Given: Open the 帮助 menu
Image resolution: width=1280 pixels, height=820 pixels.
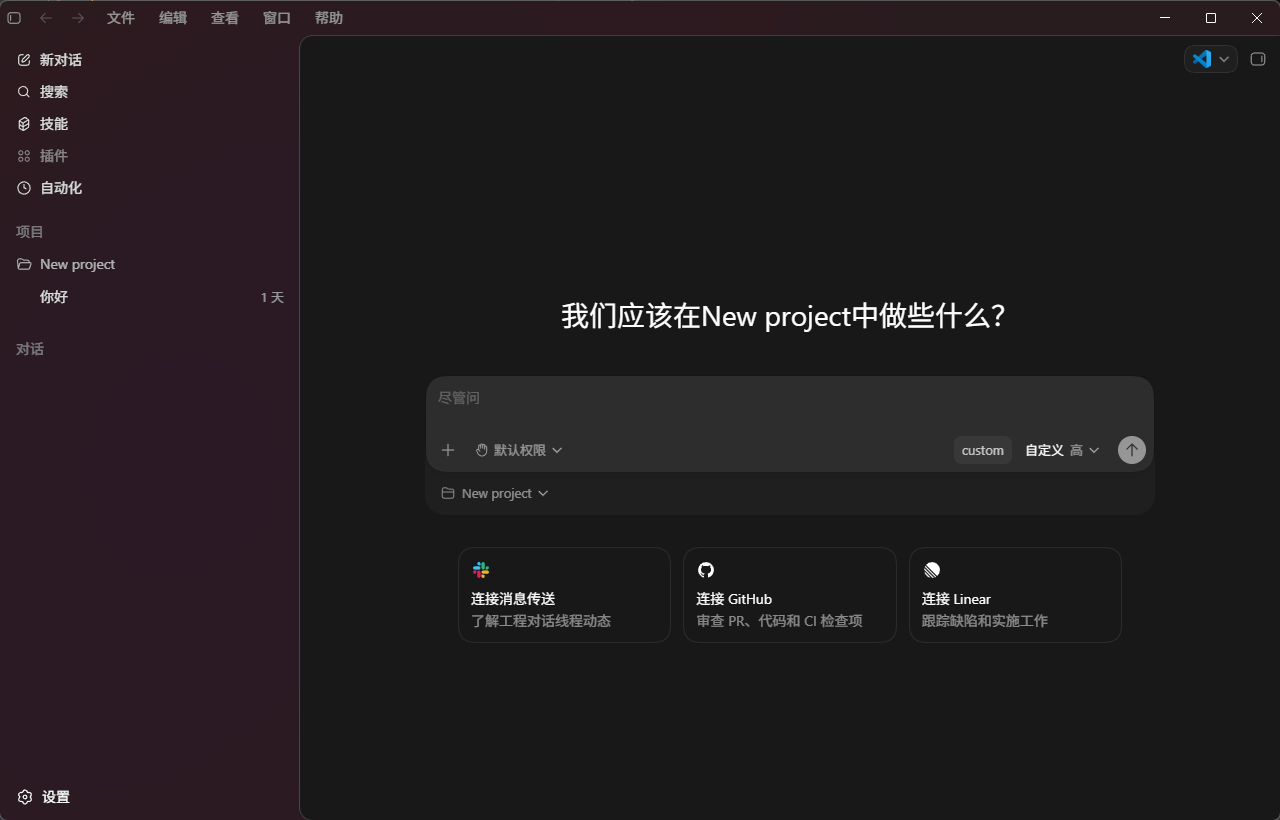Looking at the screenshot, I should coord(329,18).
